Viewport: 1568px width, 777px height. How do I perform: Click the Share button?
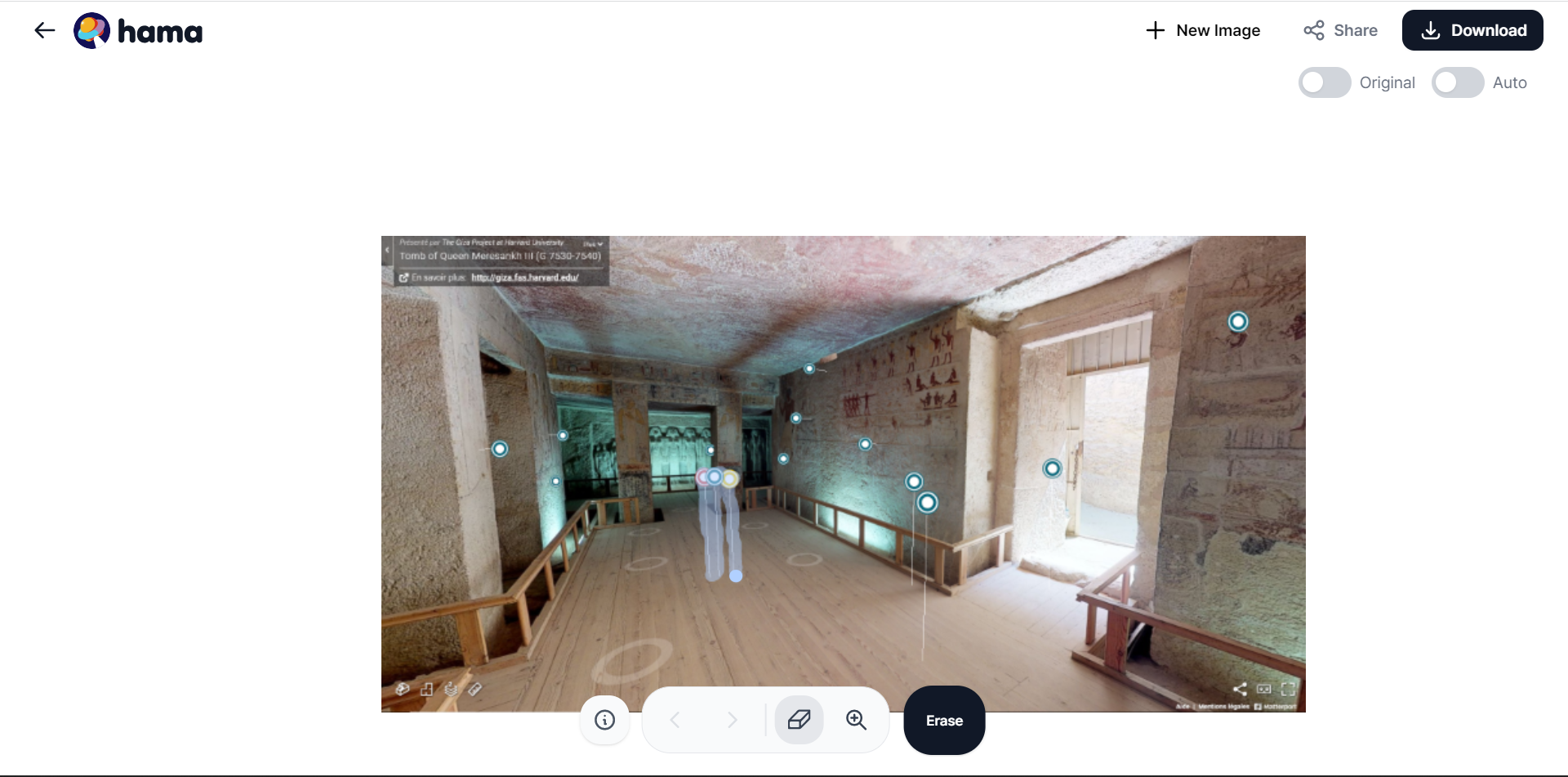[x=1340, y=31]
